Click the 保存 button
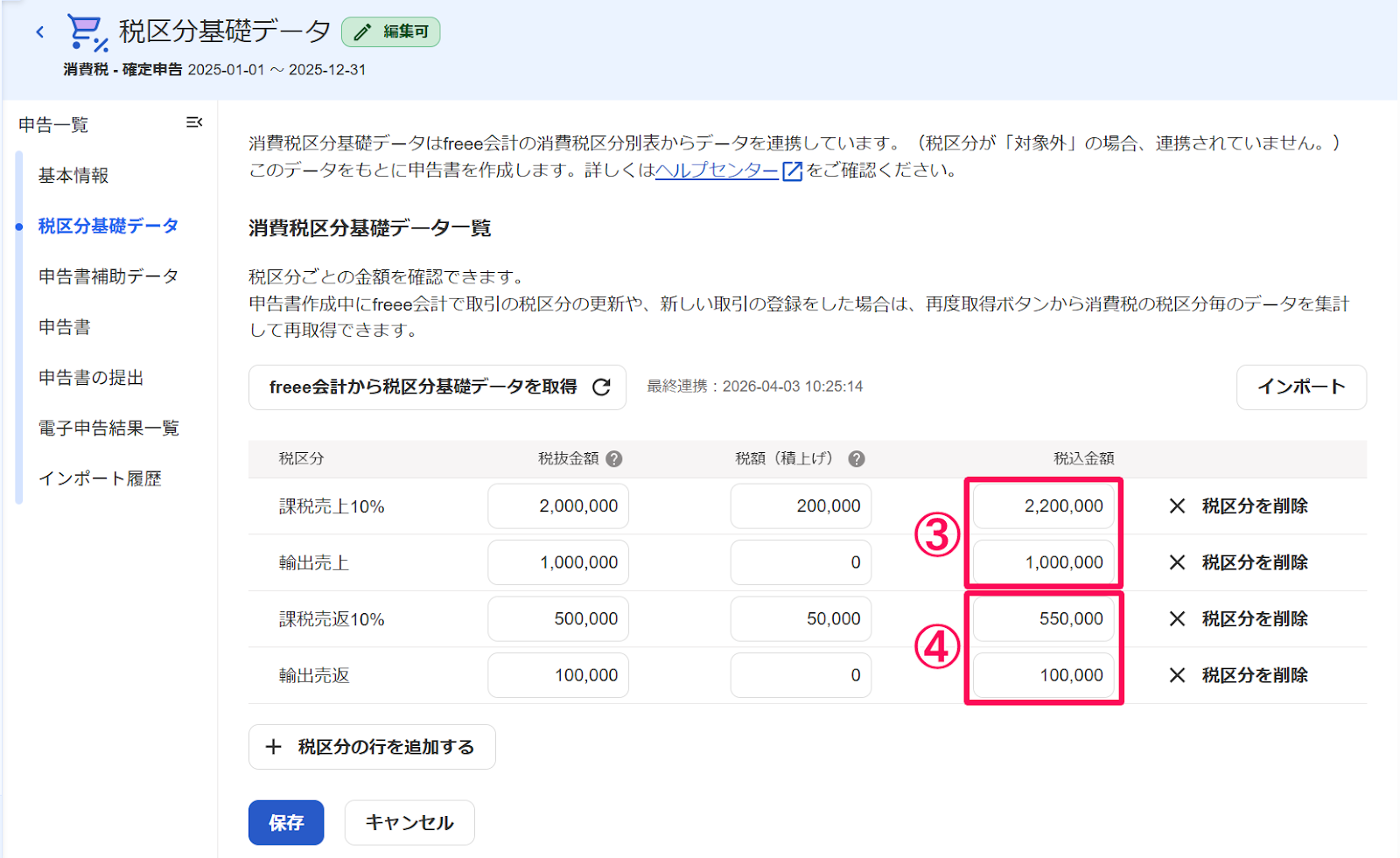 point(286,822)
